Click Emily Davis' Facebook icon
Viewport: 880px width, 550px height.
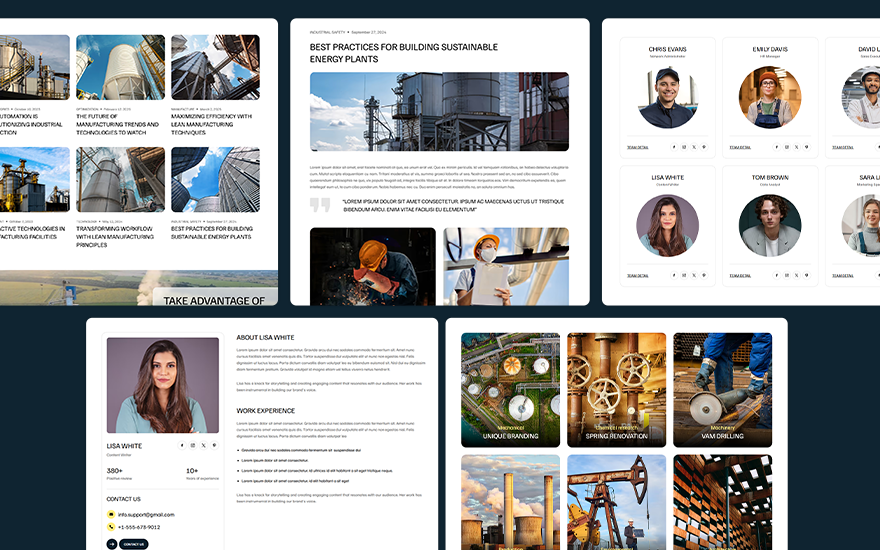pos(777,147)
